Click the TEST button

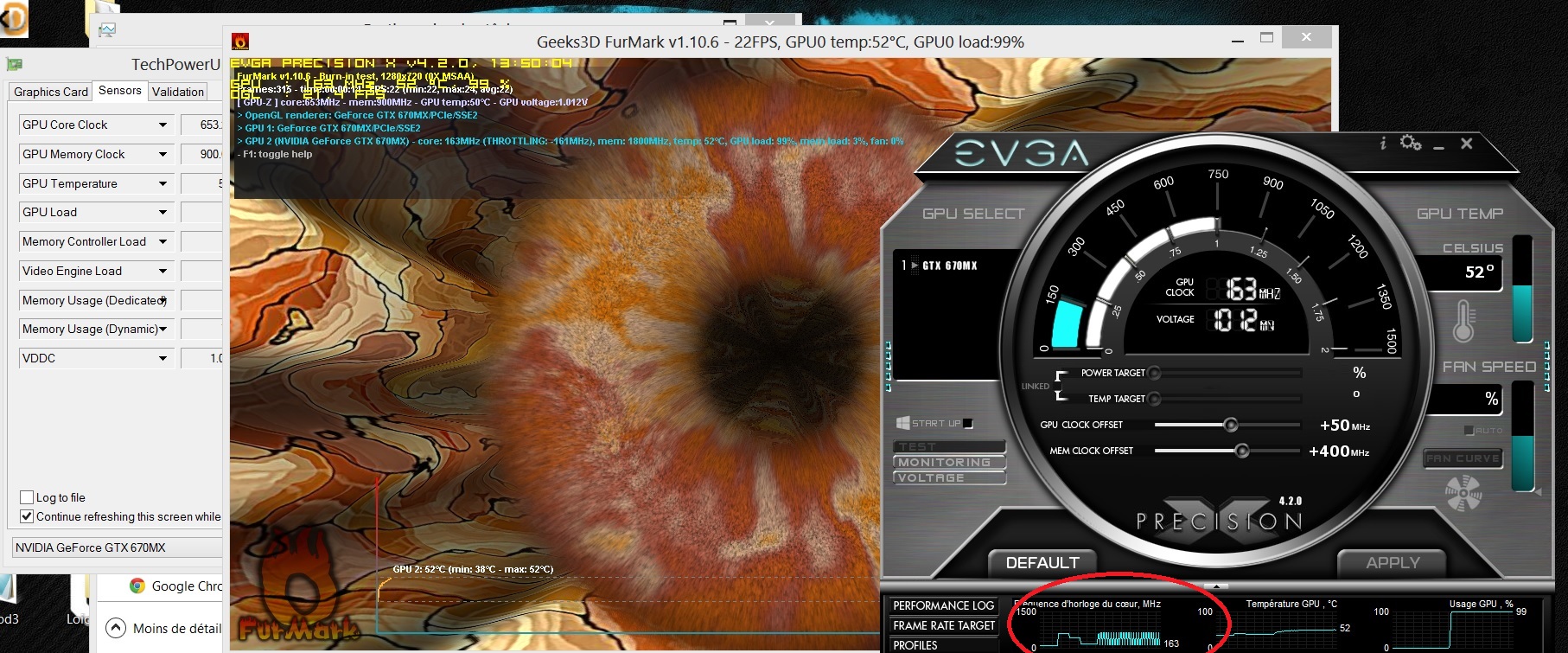pyautogui.click(x=949, y=446)
